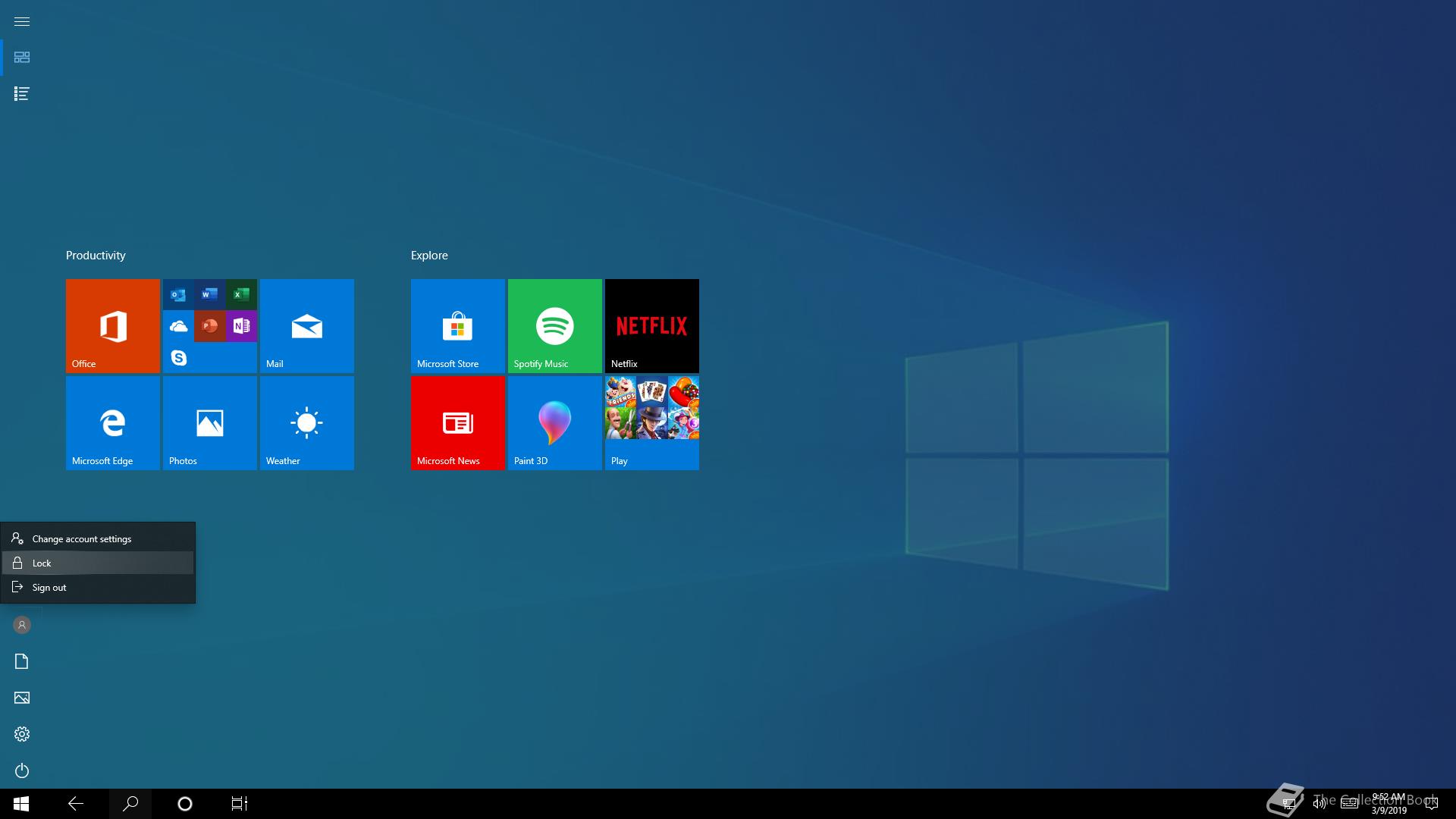Screen dimensions: 1456x819
Task: Open the Action Center notifications icon
Action: pos(1432,804)
